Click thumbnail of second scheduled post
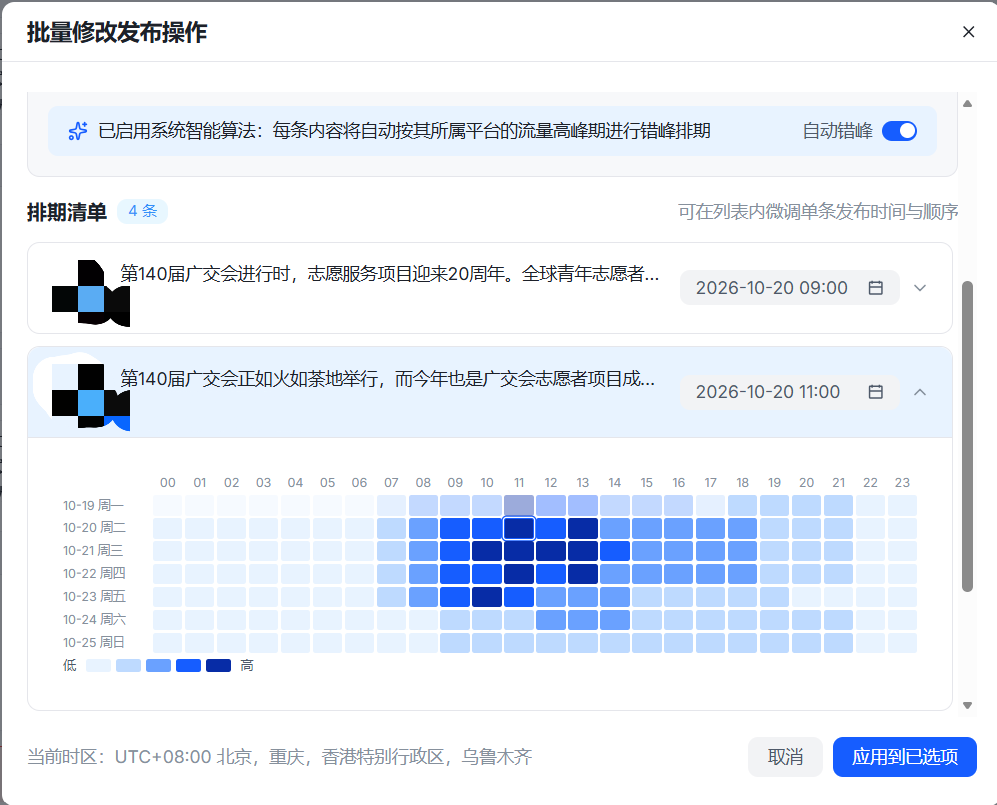This screenshot has width=997, height=805. coord(91,397)
